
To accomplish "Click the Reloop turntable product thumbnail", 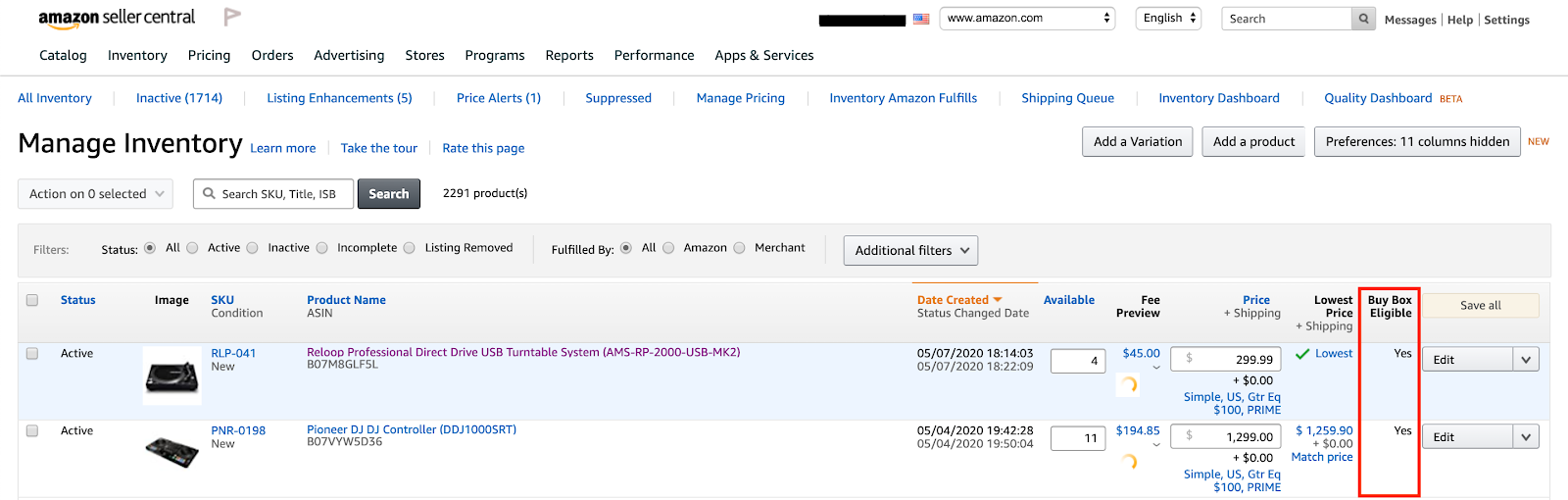I will click(172, 375).
